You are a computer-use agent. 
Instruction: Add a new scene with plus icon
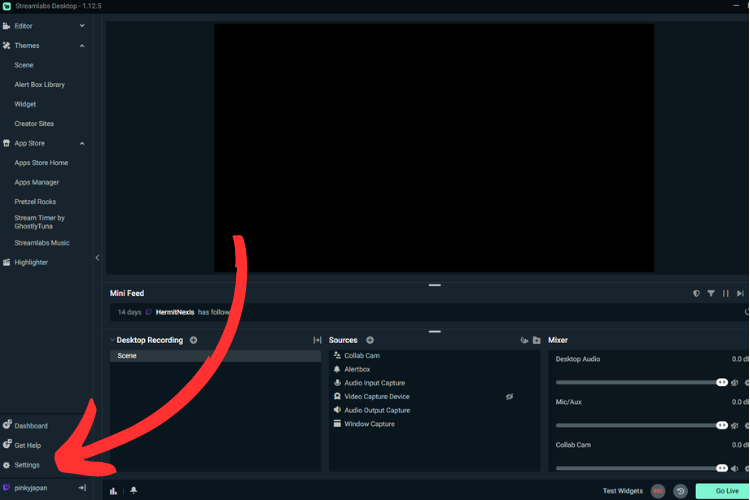pos(194,340)
